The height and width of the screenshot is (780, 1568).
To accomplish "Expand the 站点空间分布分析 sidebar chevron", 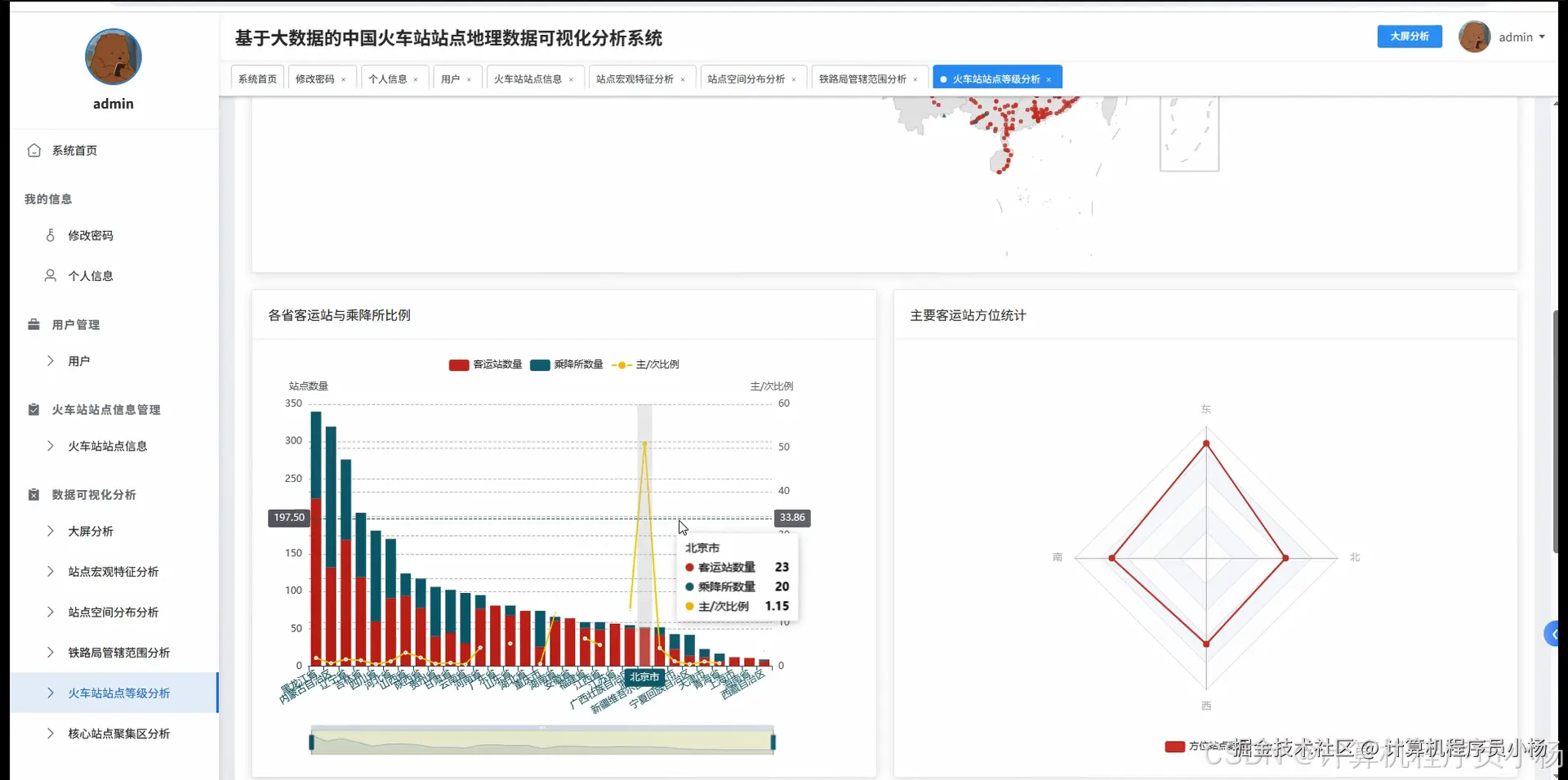I will click(x=51, y=612).
